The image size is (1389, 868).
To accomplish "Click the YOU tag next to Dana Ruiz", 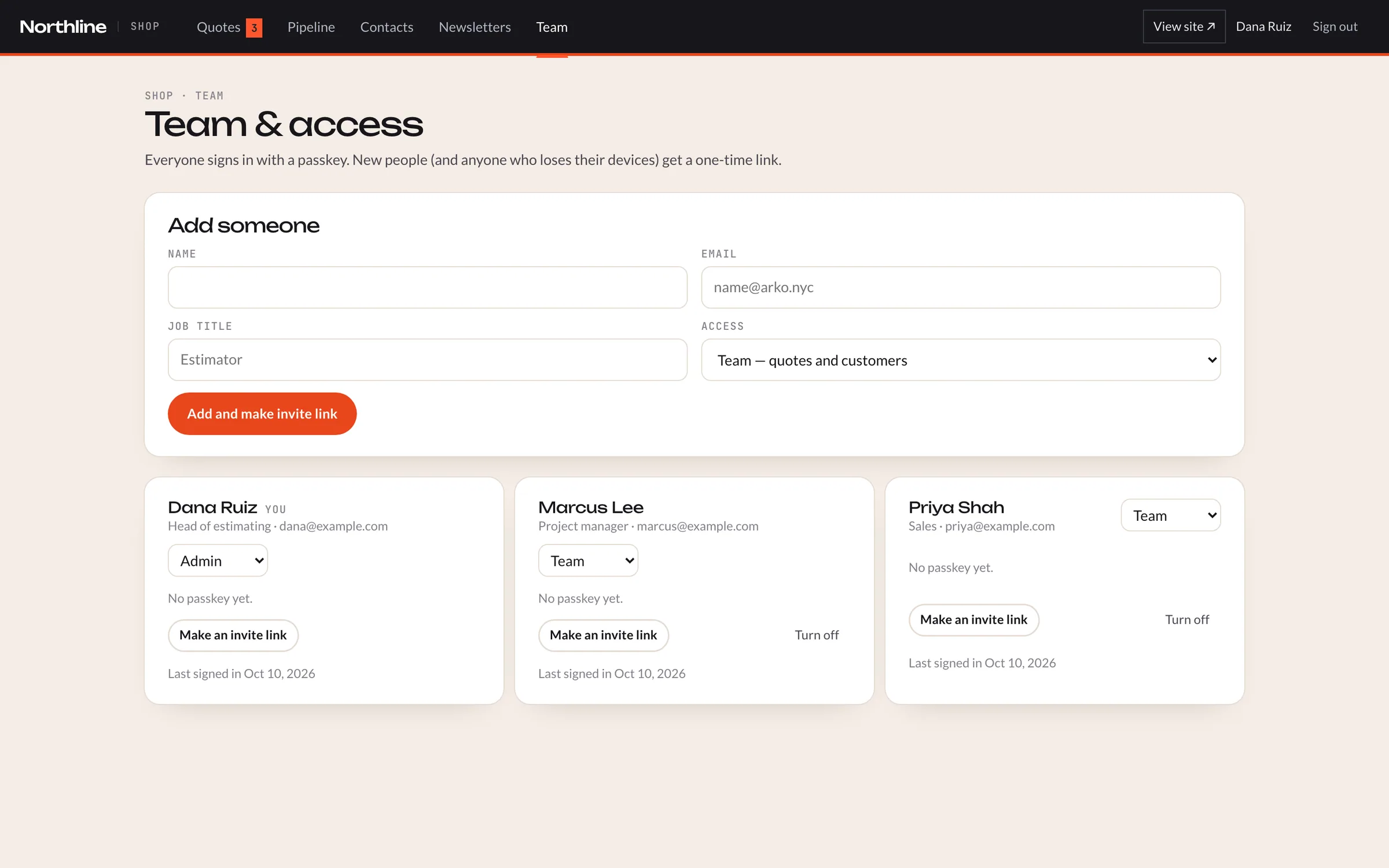I will pyautogui.click(x=275, y=509).
